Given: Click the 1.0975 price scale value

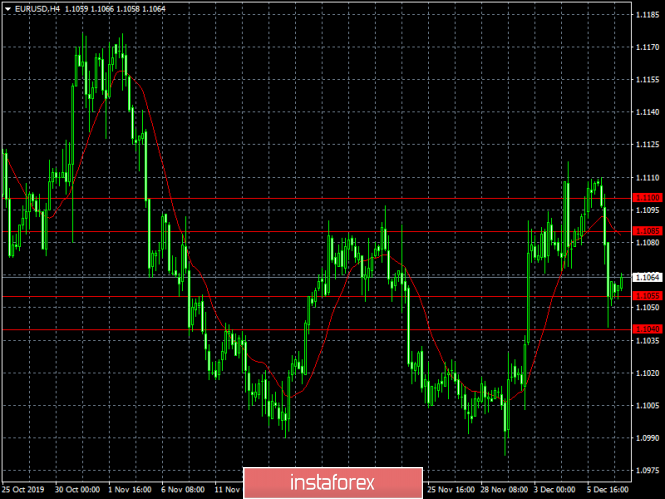Looking at the screenshot, I should 648,471.
